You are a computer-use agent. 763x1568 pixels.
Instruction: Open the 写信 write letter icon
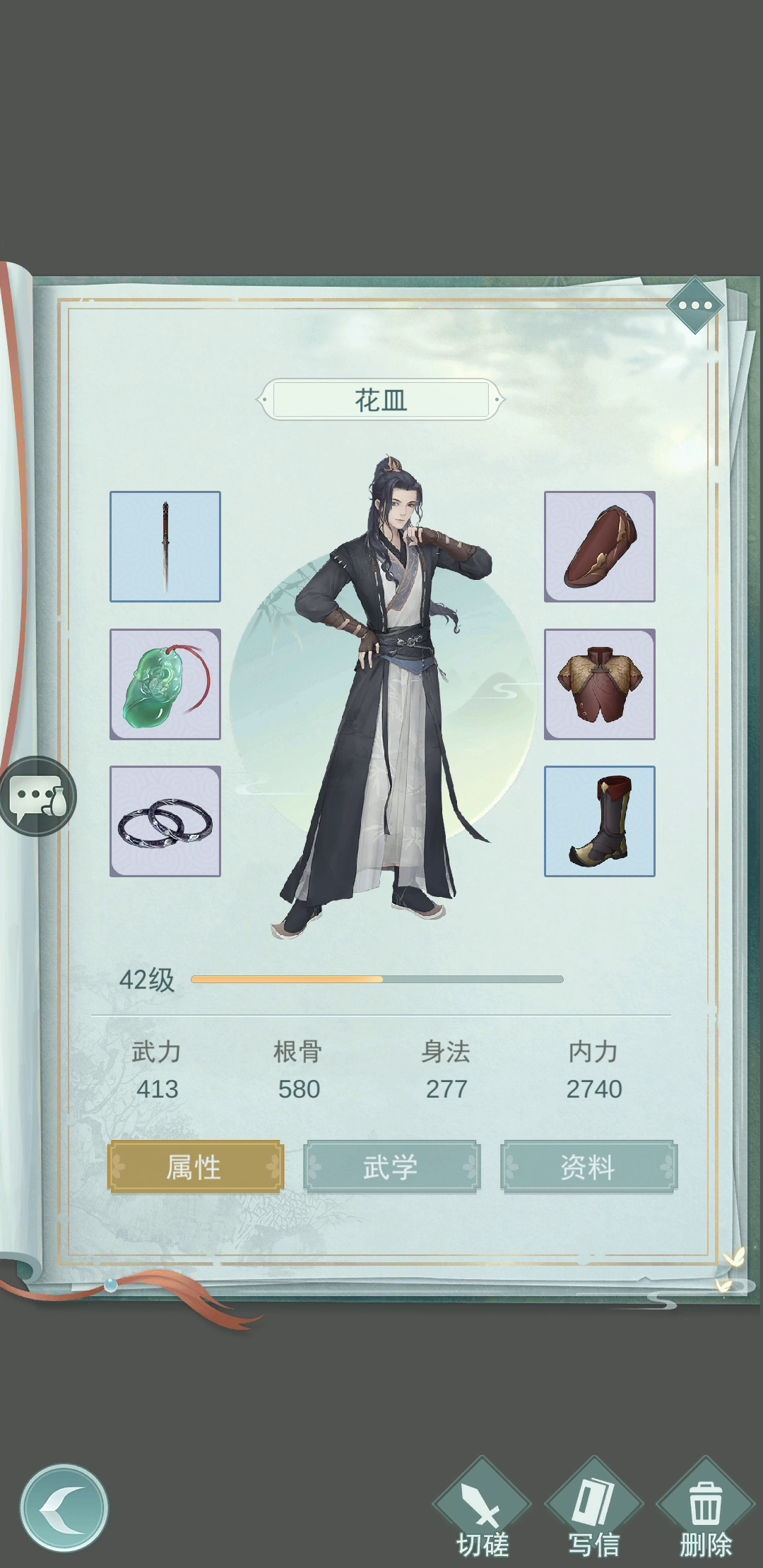pyautogui.click(x=593, y=1507)
